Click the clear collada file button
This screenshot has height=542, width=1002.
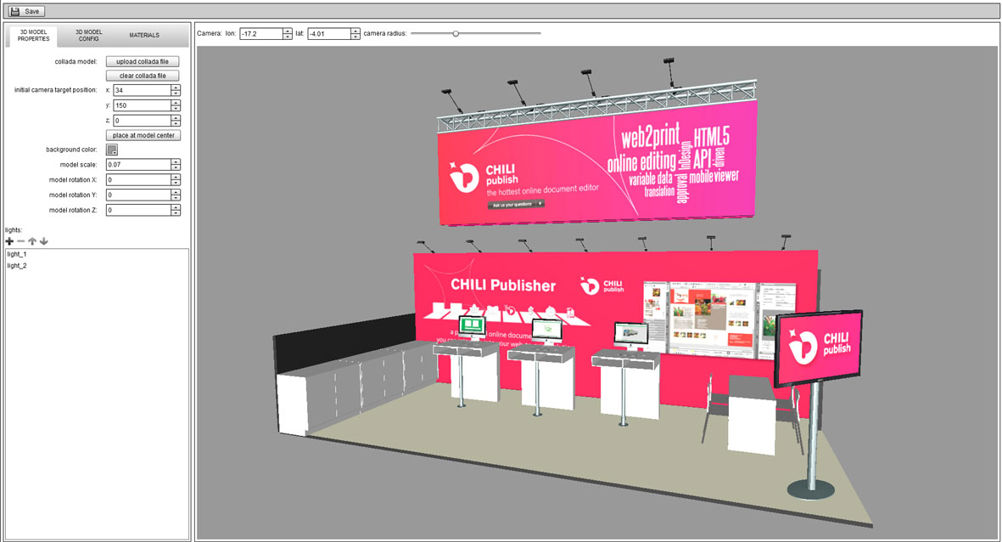[x=143, y=75]
